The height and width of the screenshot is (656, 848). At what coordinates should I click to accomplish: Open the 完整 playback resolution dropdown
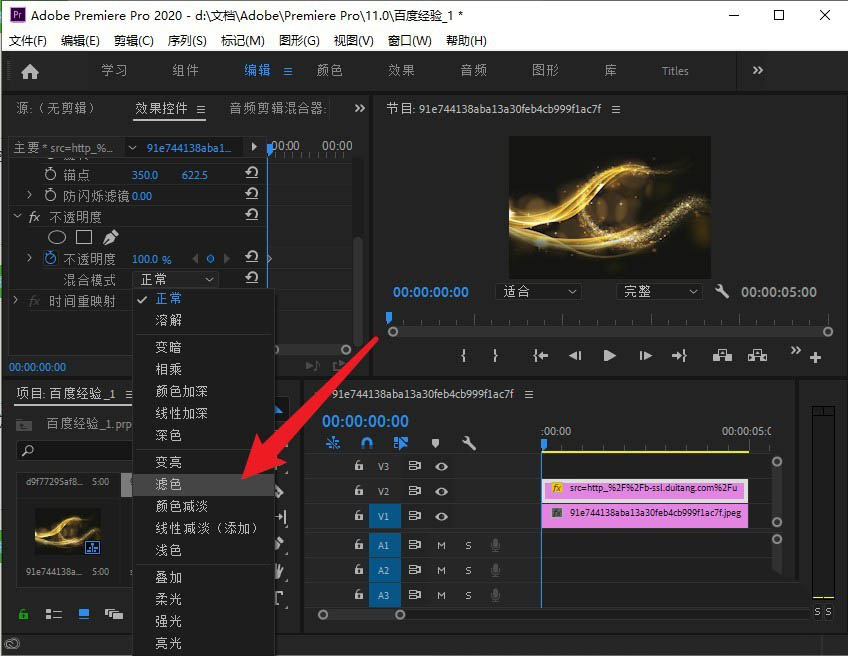pos(660,292)
